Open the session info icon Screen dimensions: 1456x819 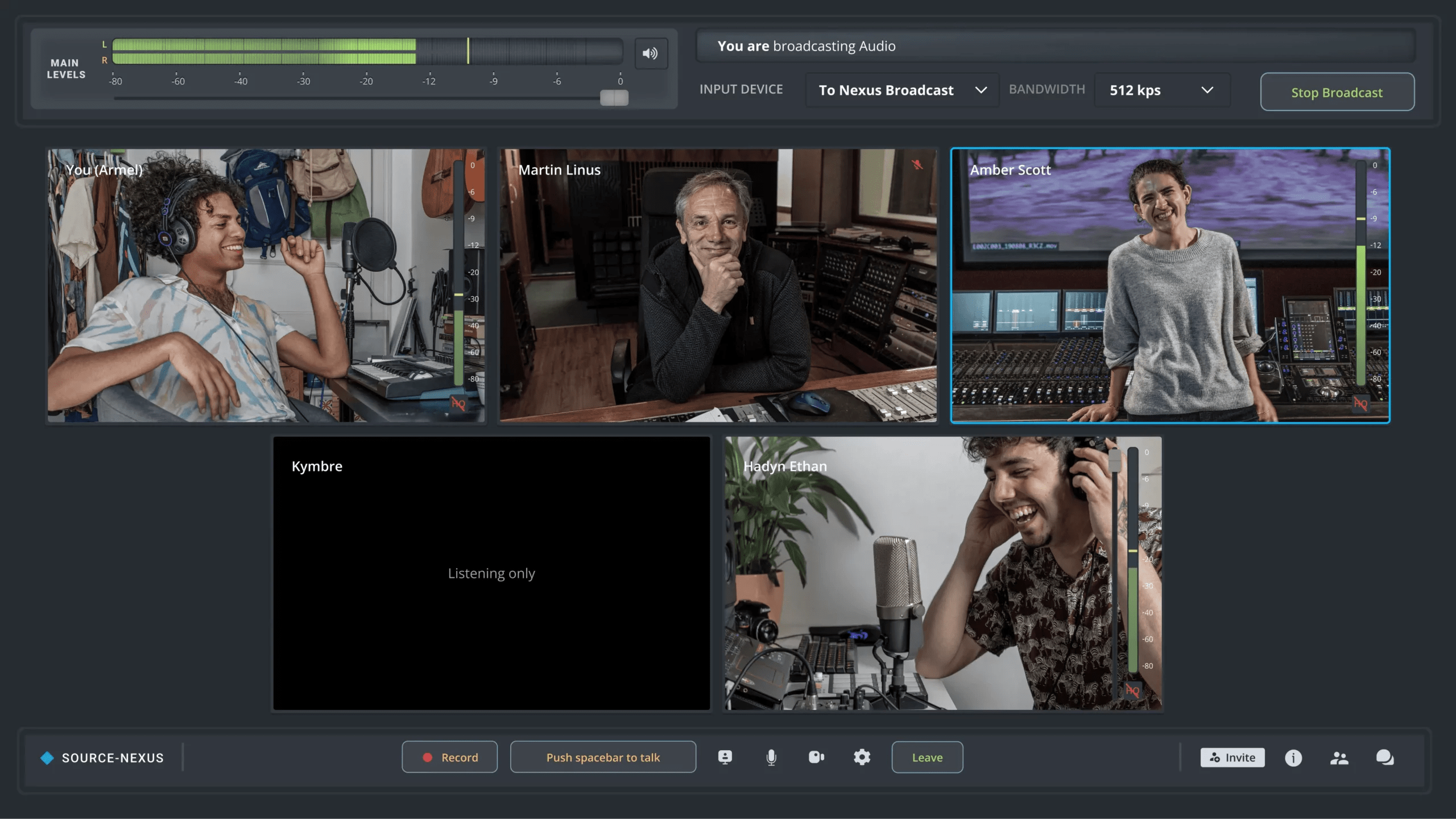pos(1293,758)
